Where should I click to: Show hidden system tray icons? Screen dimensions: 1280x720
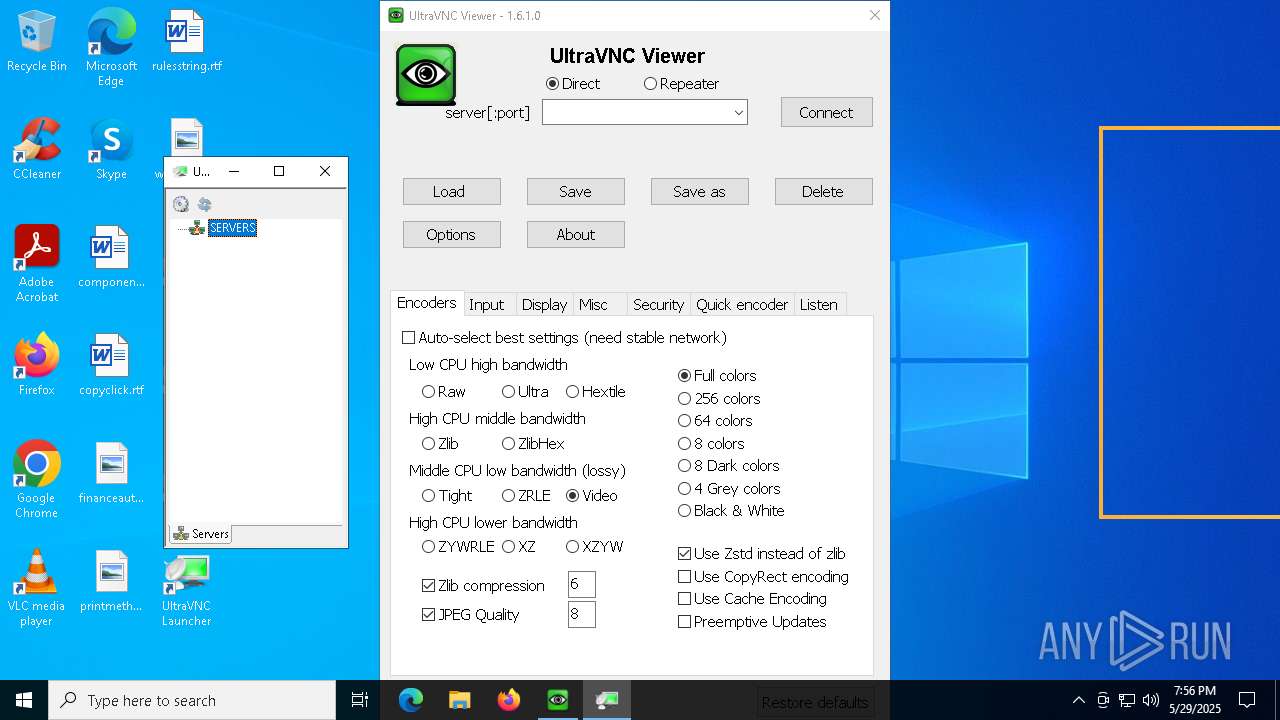point(1078,700)
